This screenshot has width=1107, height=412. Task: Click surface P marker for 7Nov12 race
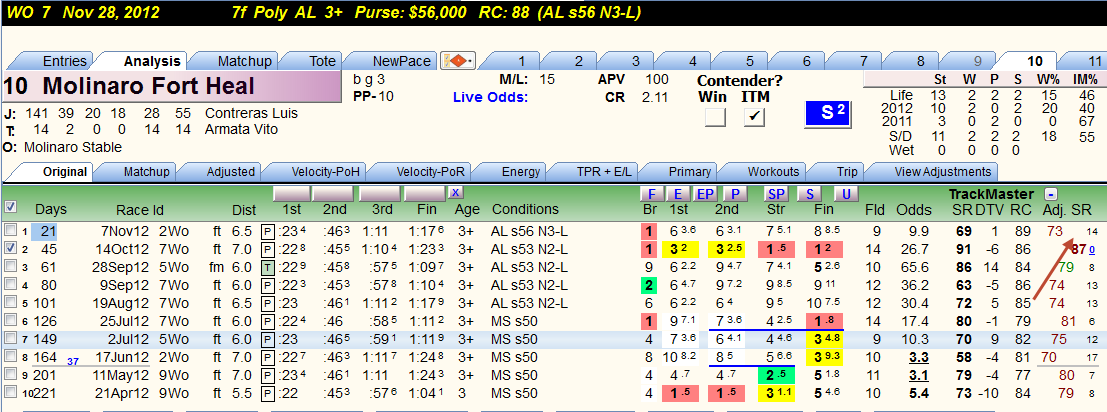click(268, 231)
